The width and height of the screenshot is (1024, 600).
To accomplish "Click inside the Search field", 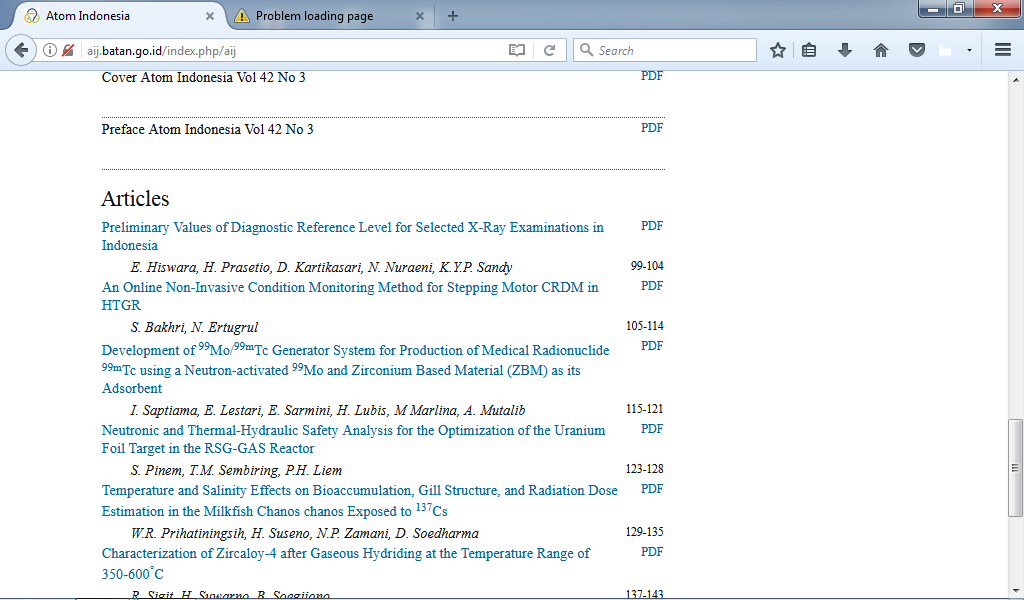I will pyautogui.click(x=670, y=50).
